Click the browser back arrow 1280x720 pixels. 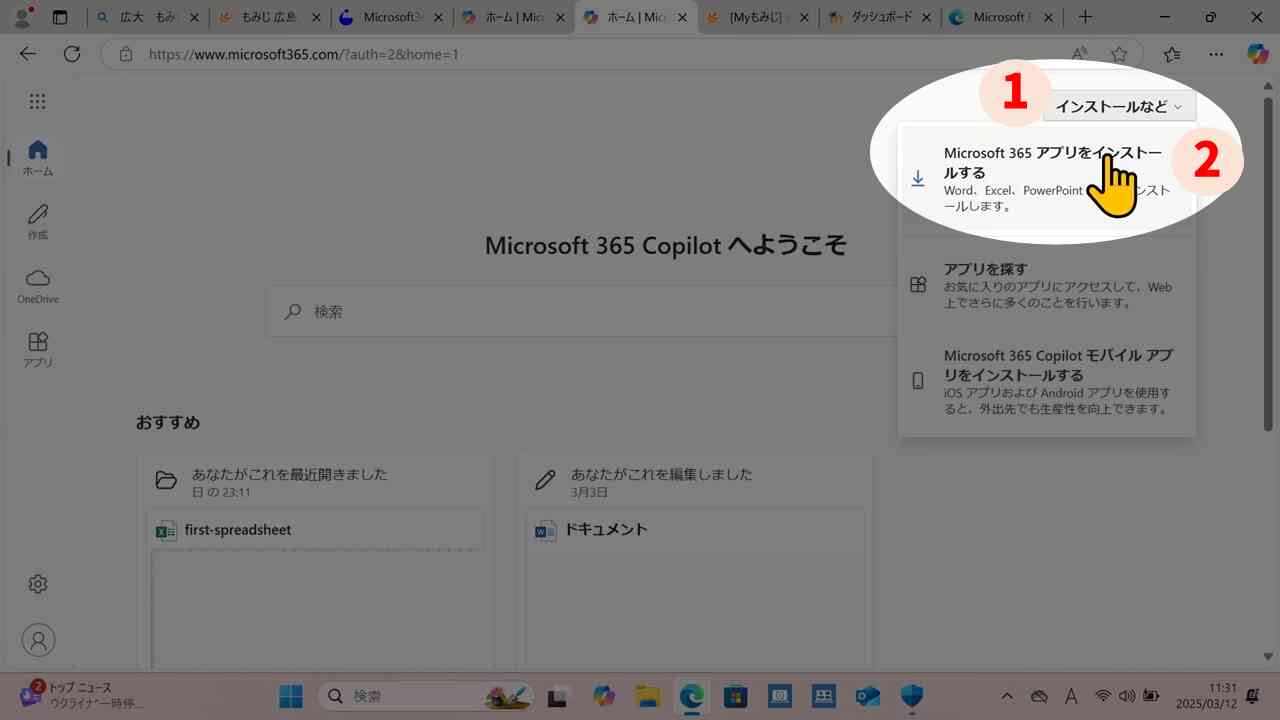coord(28,54)
